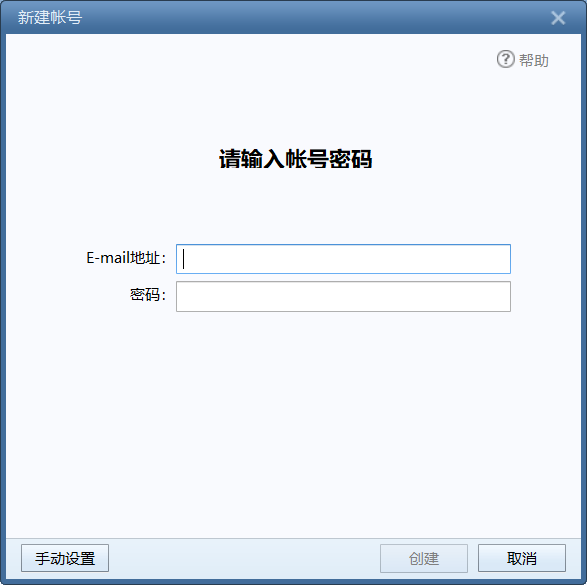This screenshot has height=585, width=587.
Task: Close the 新建帐号 dialog with X
Action: [558, 18]
